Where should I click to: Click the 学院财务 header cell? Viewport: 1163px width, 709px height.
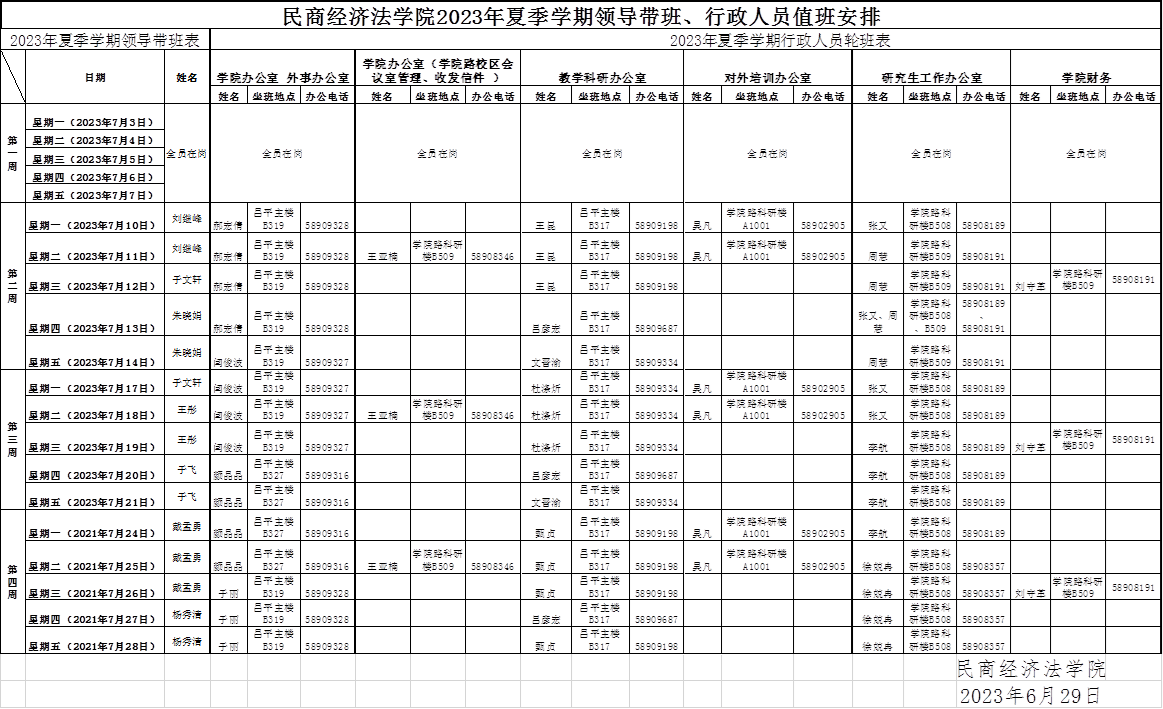pos(1086,77)
